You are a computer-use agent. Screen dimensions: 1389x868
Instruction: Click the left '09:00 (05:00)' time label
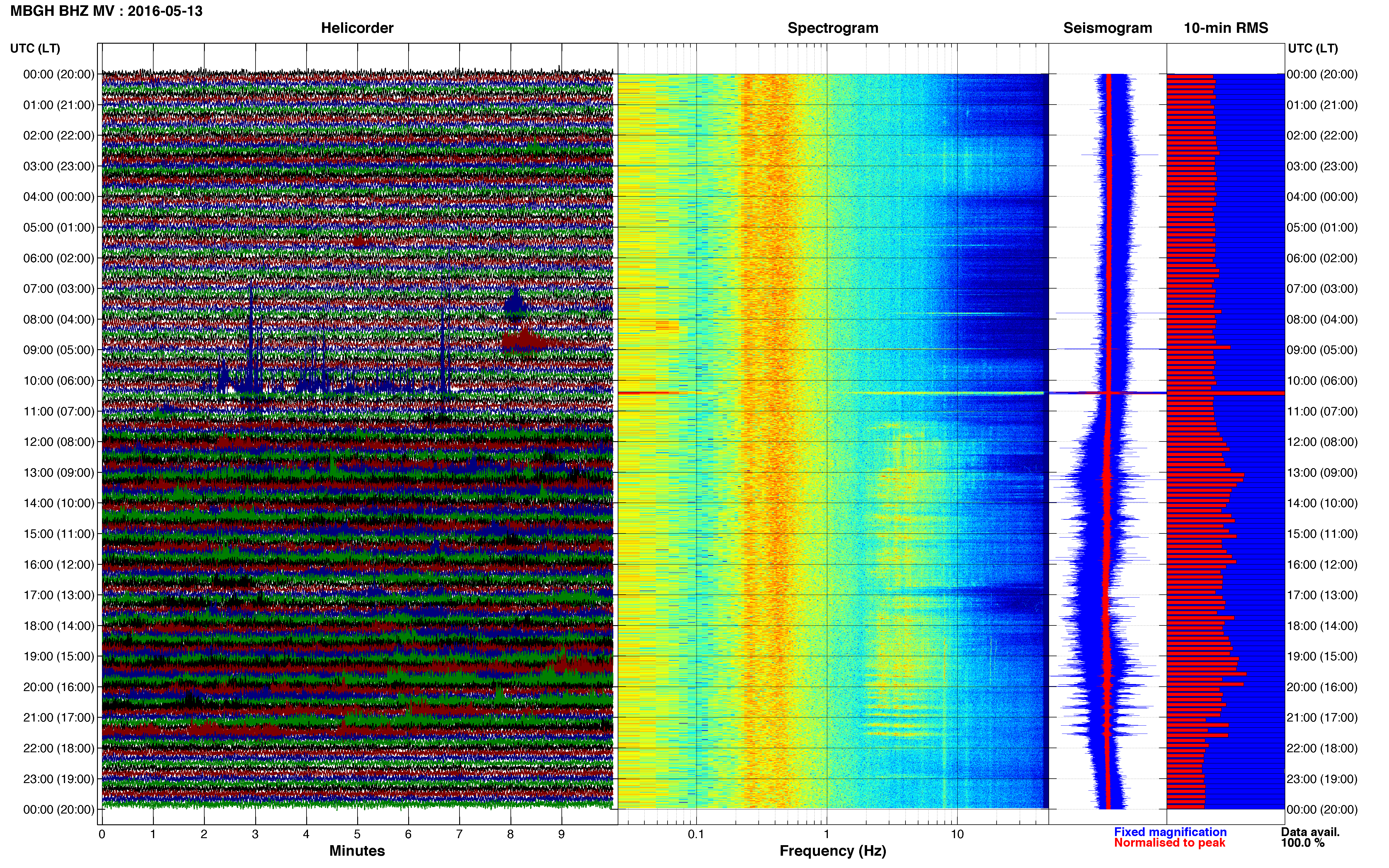click(x=59, y=350)
